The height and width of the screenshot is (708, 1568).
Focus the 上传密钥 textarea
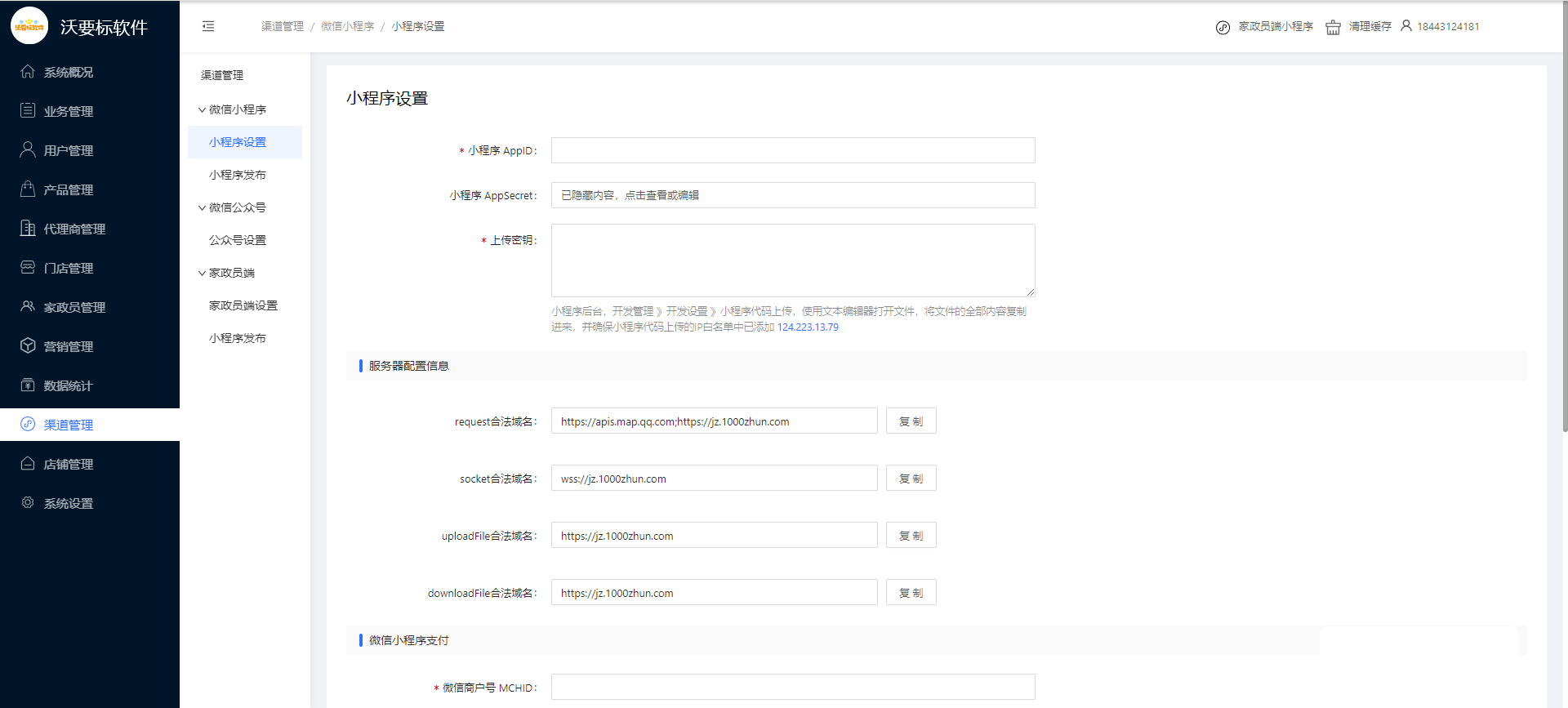[x=793, y=260]
